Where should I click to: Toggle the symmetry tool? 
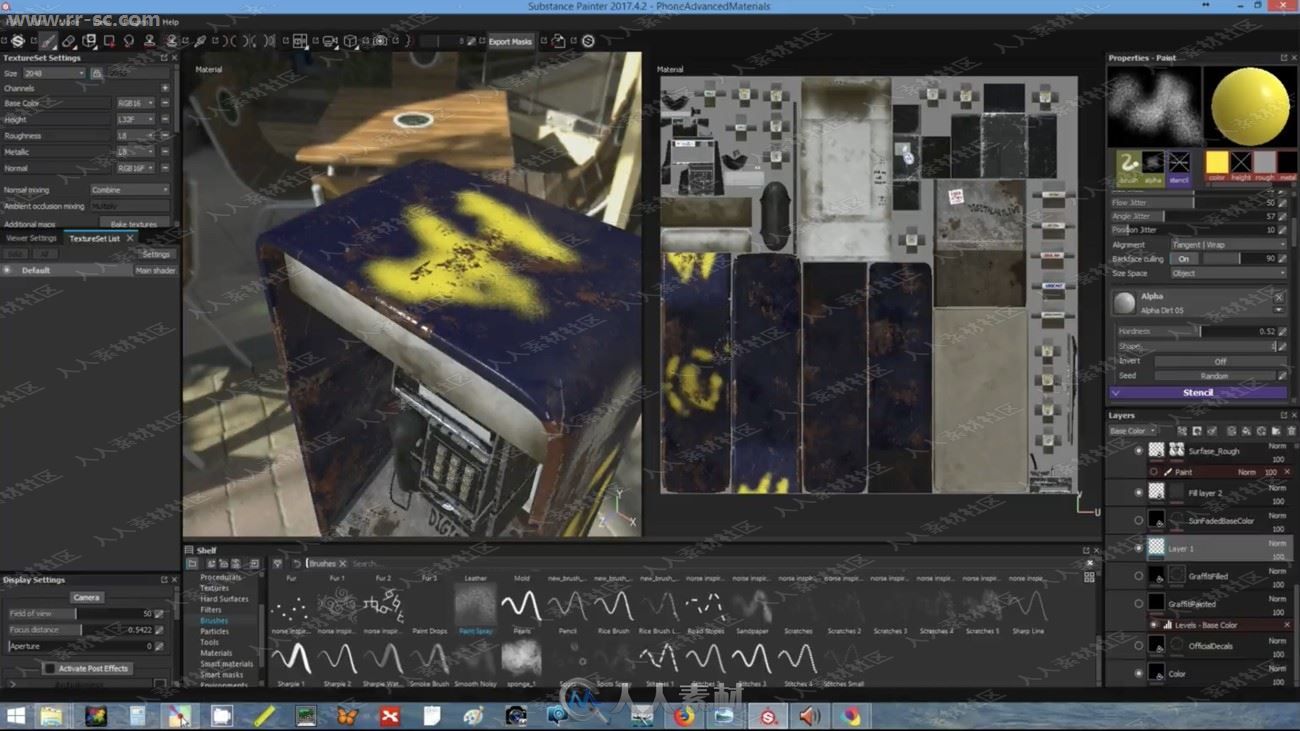click(229, 41)
